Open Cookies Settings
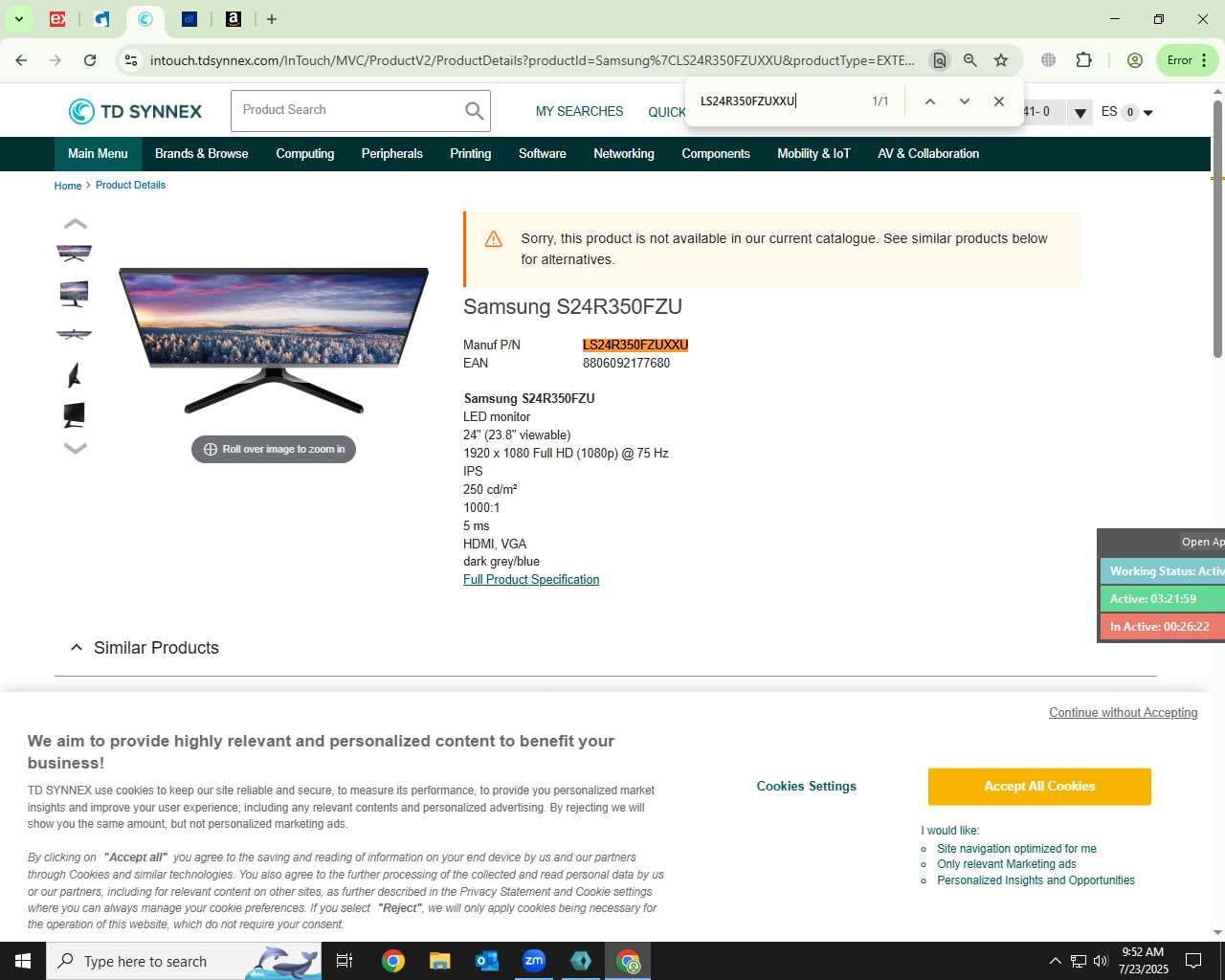 (x=807, y=787)
